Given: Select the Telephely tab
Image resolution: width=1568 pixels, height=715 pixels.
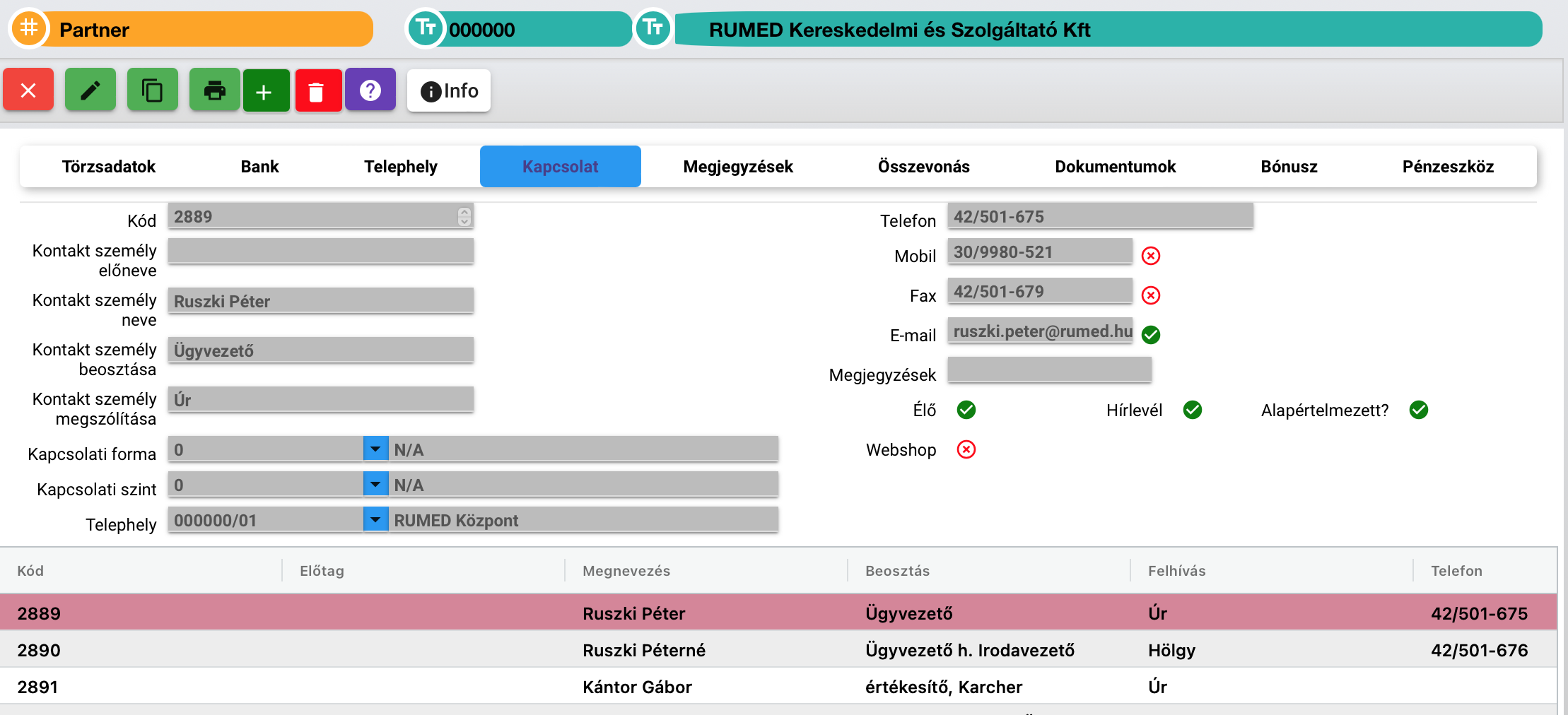Looking at the screenshot, I should point(401,167).
